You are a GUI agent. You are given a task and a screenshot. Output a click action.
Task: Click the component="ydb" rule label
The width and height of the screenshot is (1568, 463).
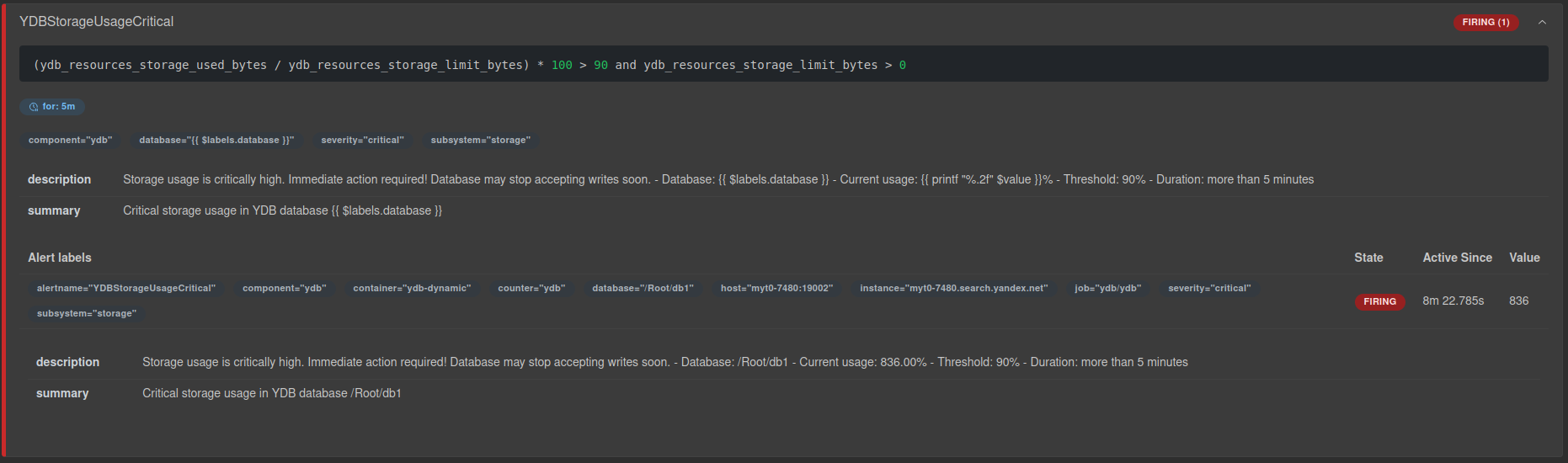[70, 140]
